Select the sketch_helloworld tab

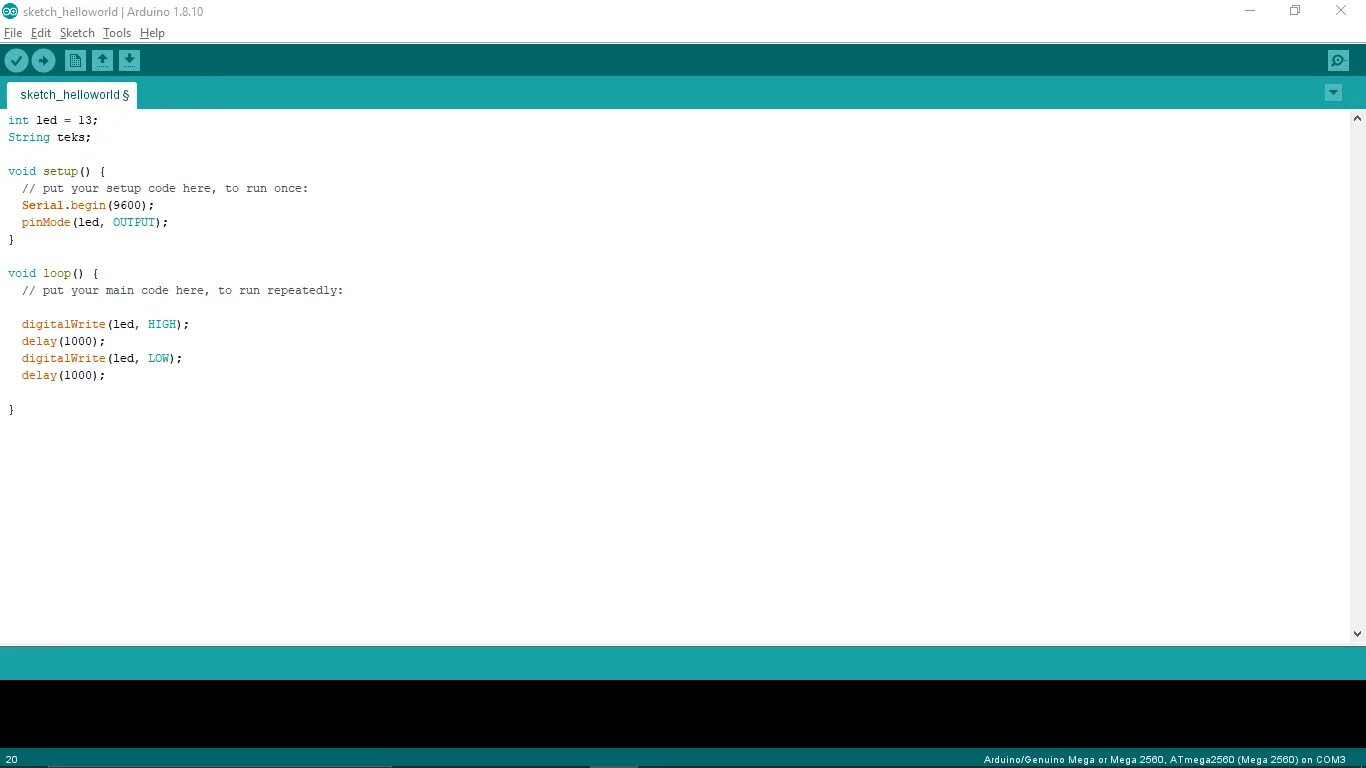(72, 95)
